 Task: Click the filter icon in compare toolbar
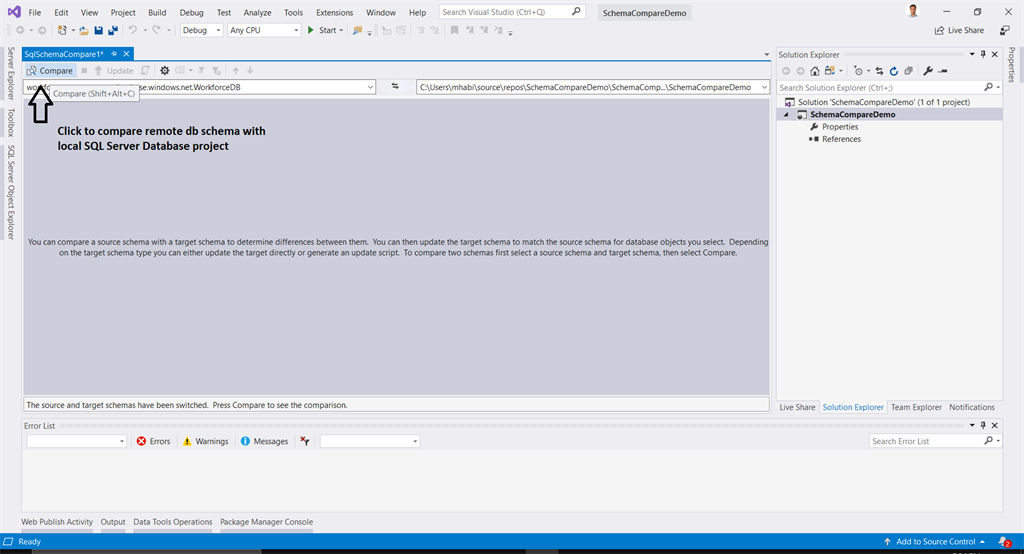[x=202, y=71]
